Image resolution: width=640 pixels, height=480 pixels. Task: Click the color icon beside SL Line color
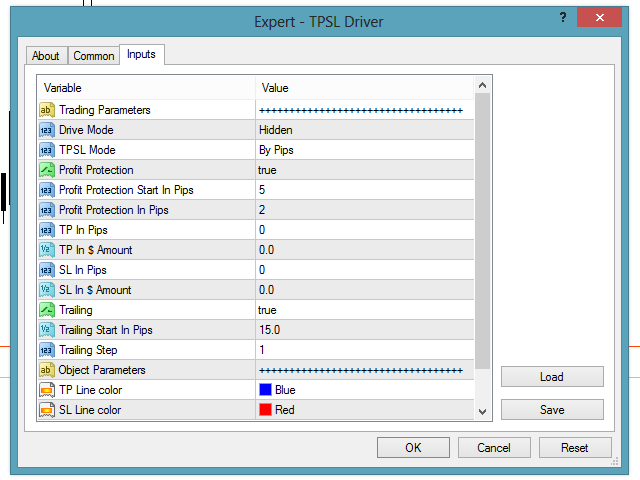click(47, 410)
